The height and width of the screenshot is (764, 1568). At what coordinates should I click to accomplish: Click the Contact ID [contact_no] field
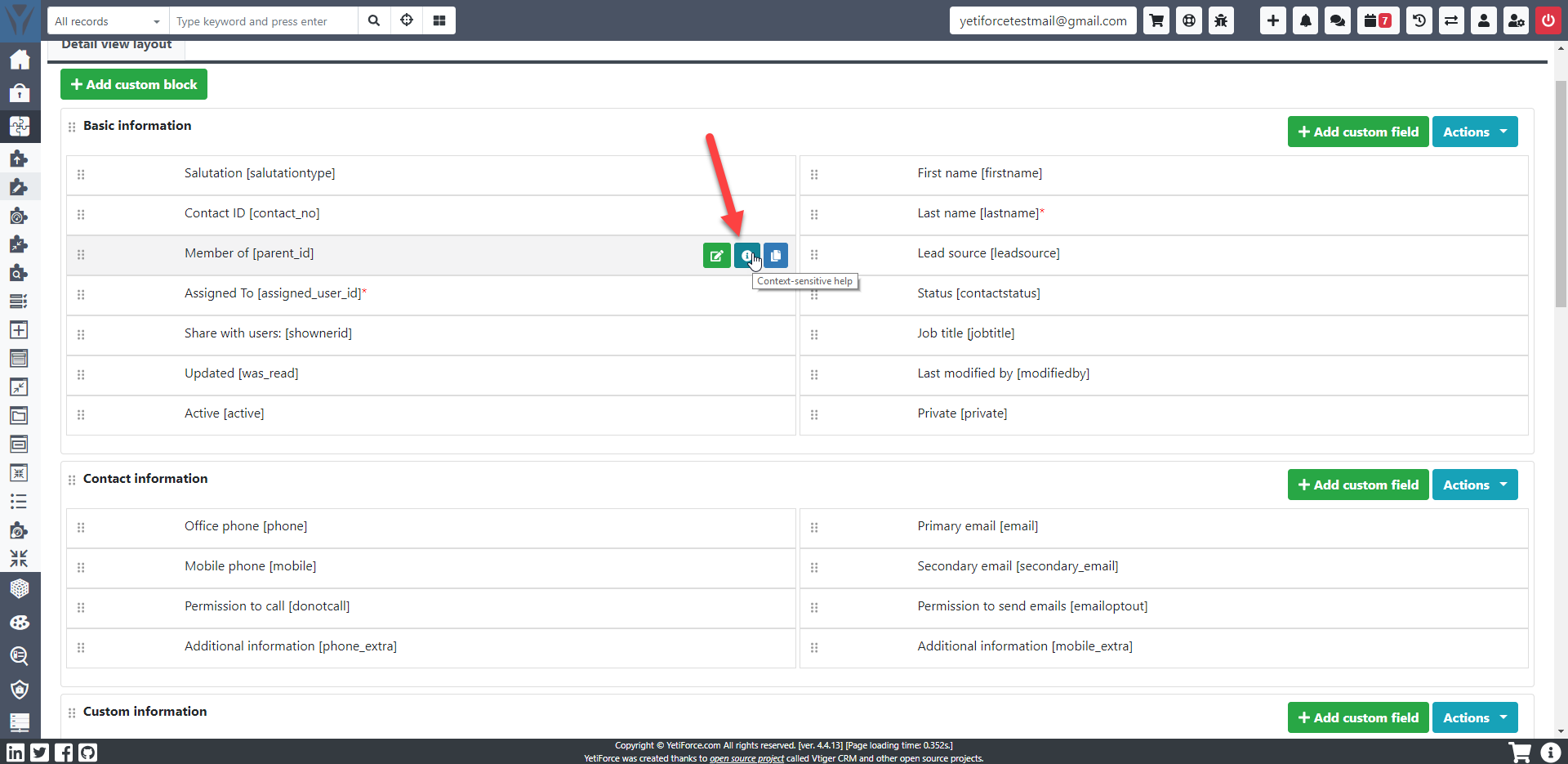click(431, 214)
